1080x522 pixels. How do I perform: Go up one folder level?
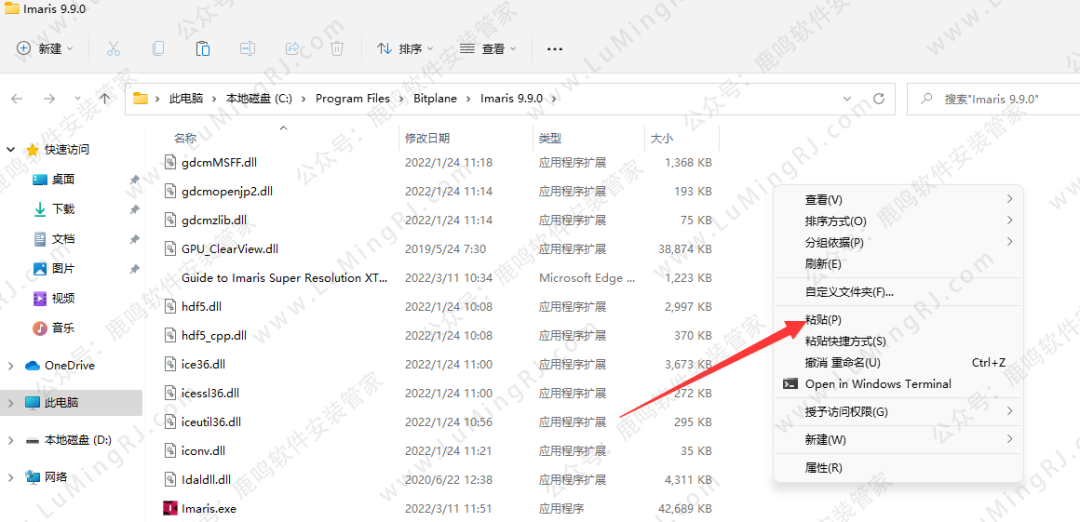tap(105, 98)
